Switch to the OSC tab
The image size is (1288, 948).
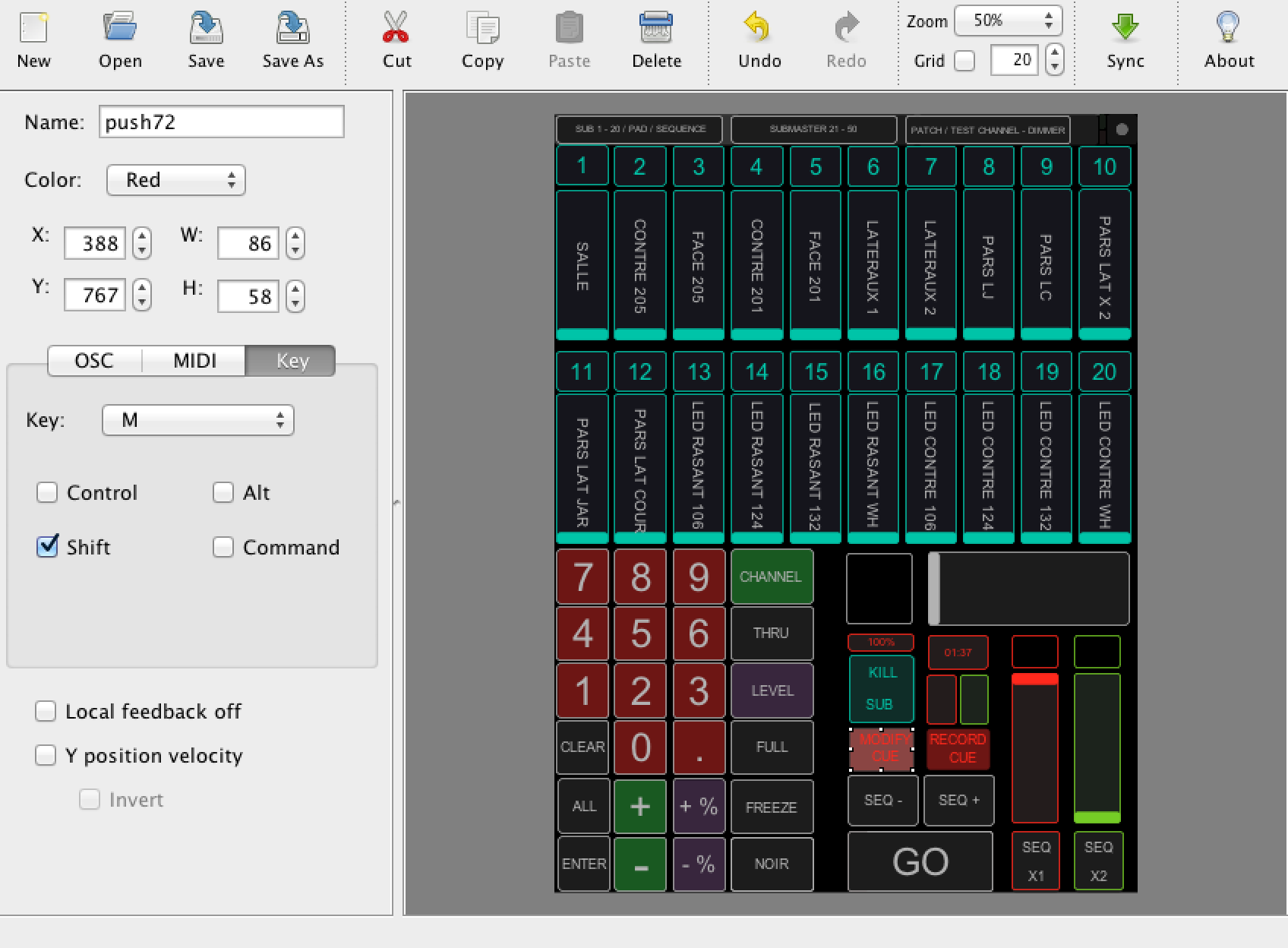94,361
